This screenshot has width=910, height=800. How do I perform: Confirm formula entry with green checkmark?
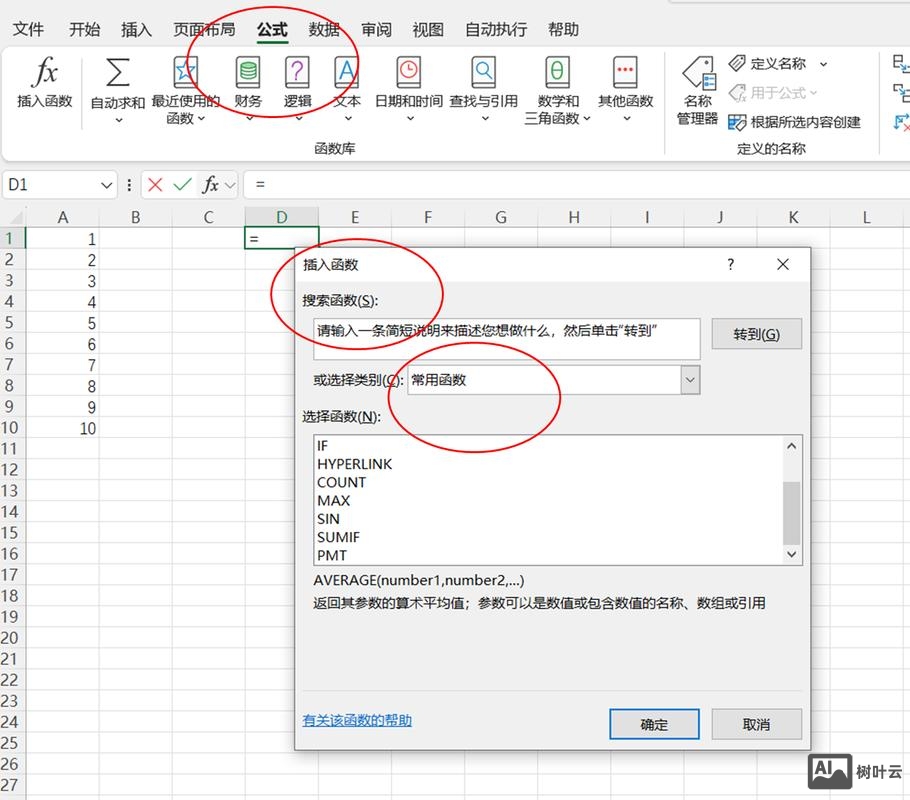182,185
